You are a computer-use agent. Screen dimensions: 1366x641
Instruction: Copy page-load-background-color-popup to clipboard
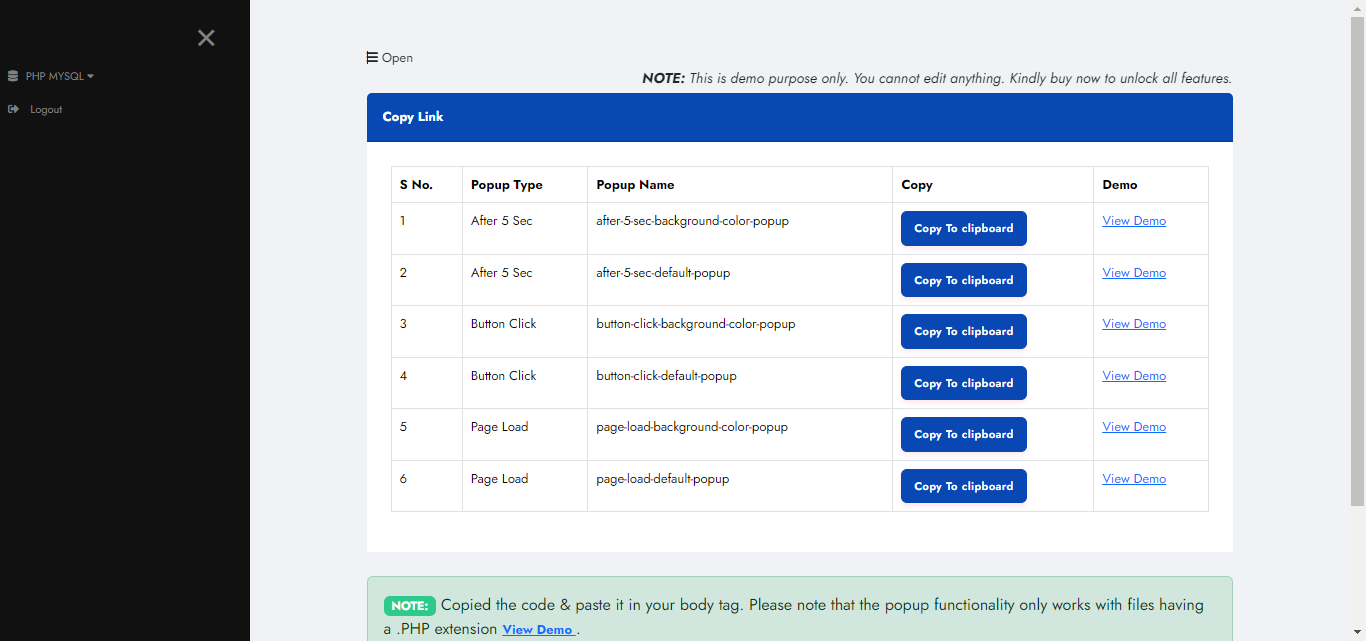[963, 434]
